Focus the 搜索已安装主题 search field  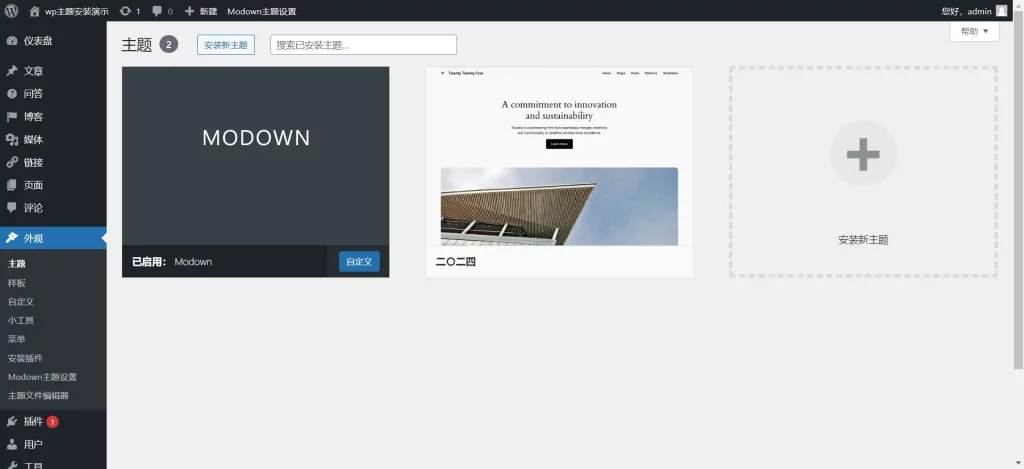point(363,45)
